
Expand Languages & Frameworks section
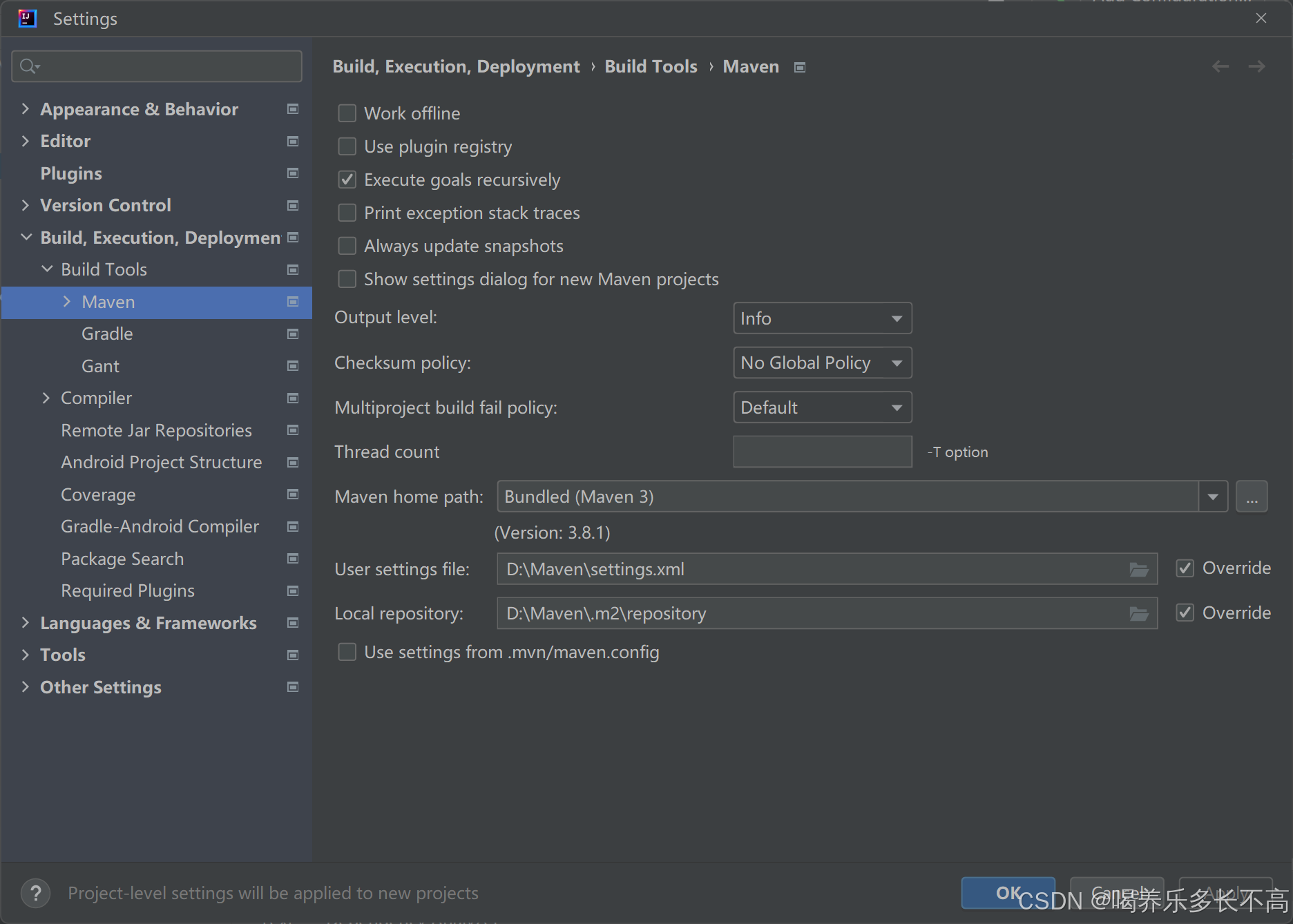26,623
